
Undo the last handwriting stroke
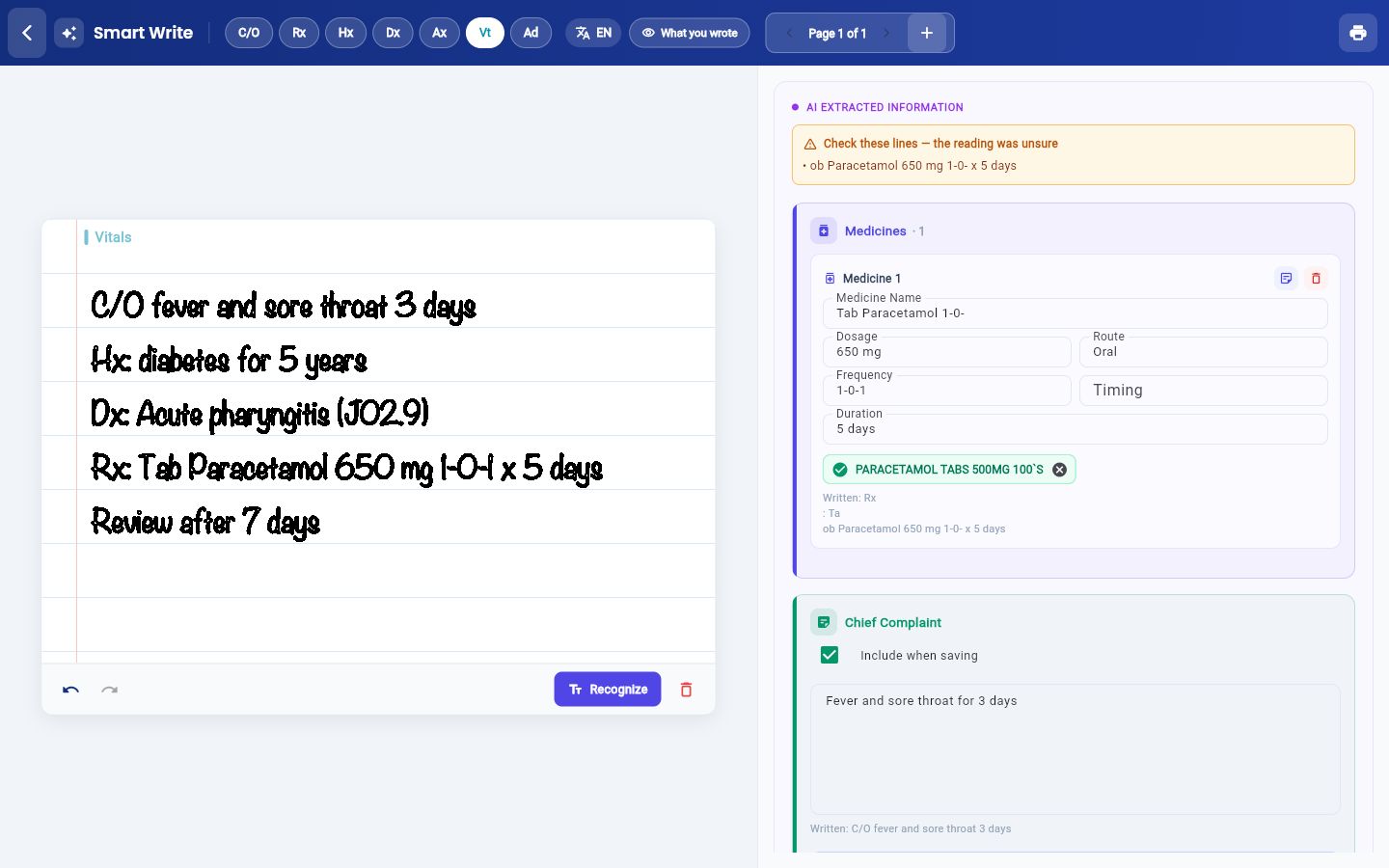[x=70, y=690]
